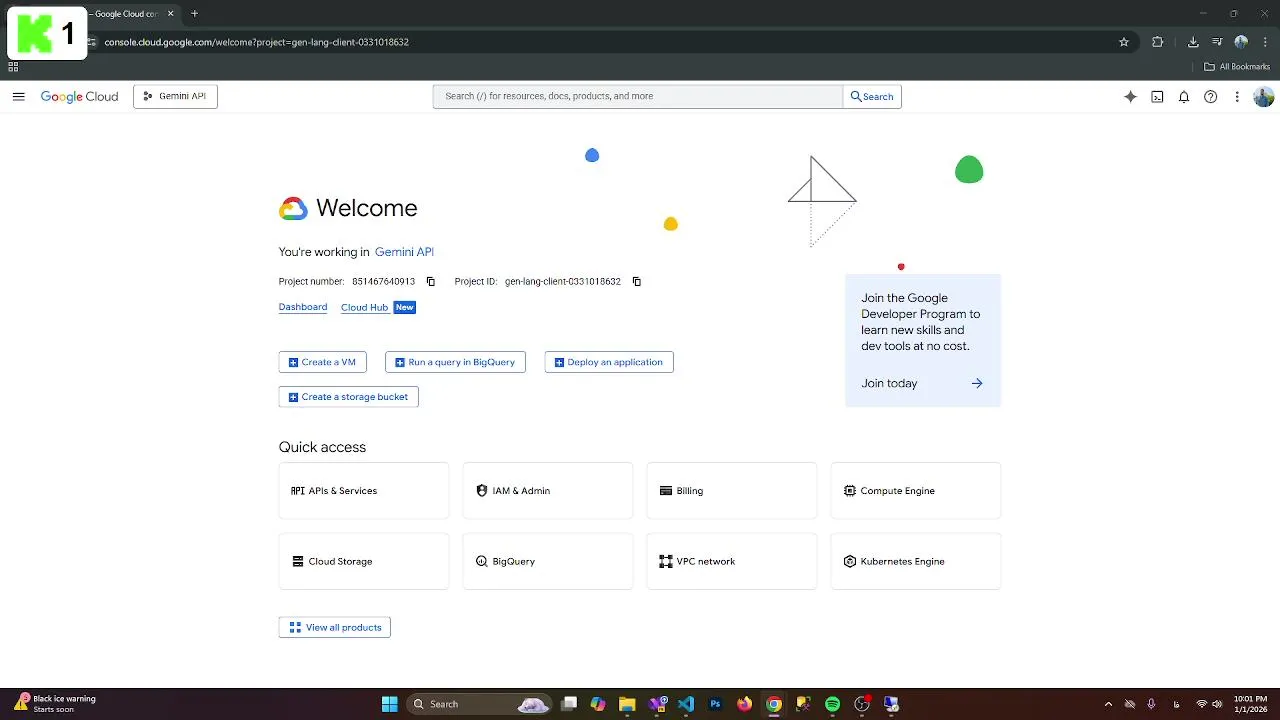The width and height of the screenshot is (1280, 720).
Task: Open BigQuery quick access card
Action: [x=548, y=561]
